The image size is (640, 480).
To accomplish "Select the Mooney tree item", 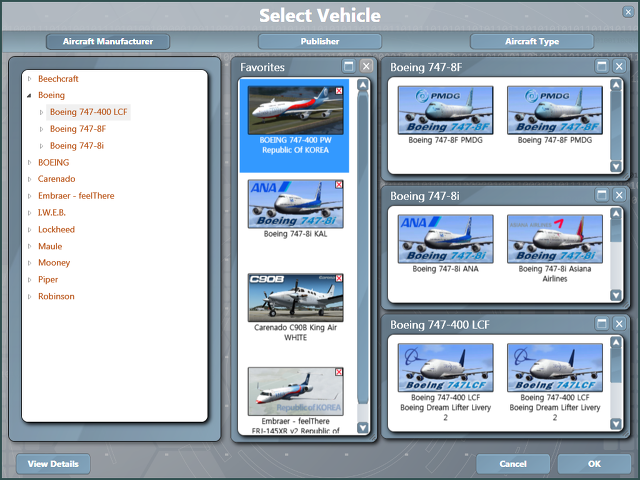I will pos(54,263).
